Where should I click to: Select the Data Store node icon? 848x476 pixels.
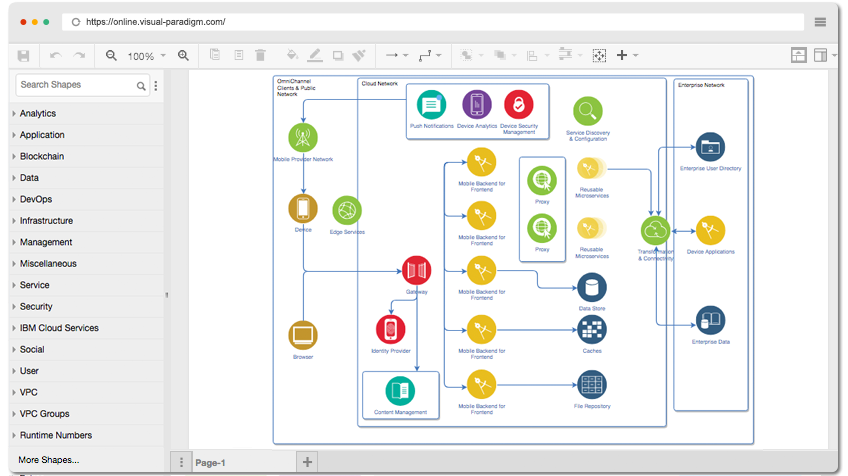tap(592, 287)
